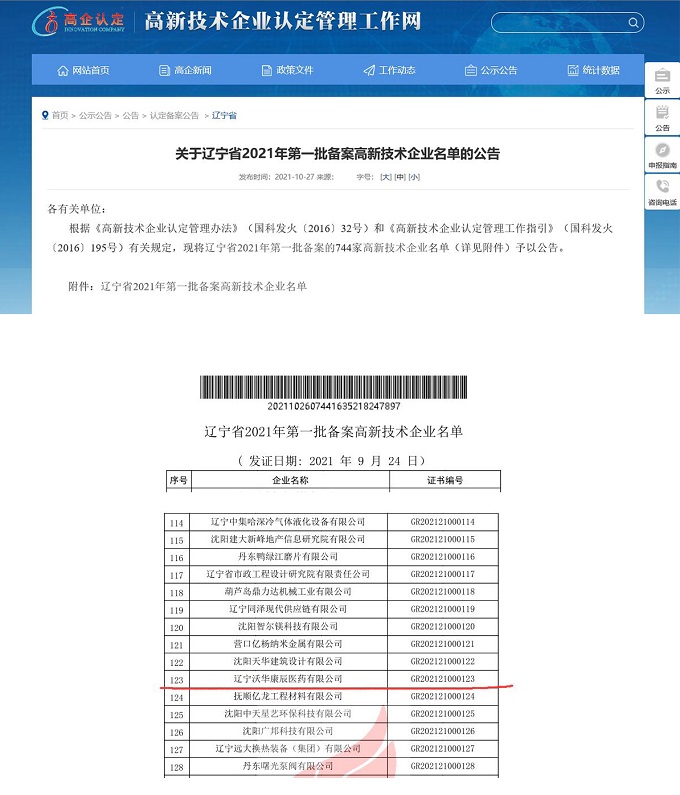Screen dimensions: 680x795
Task: Click the briefcase icon beside 公示公告
Action: (471, 70)
